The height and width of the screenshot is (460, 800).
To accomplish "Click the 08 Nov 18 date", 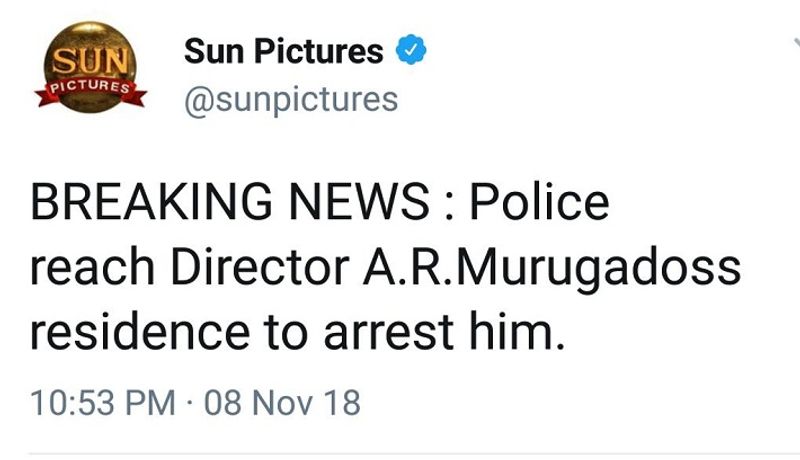I will tap(281, 403).
